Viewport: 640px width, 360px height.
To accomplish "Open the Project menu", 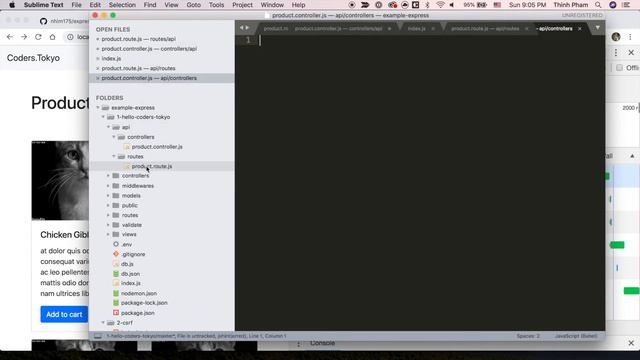I will coord(242,5).
